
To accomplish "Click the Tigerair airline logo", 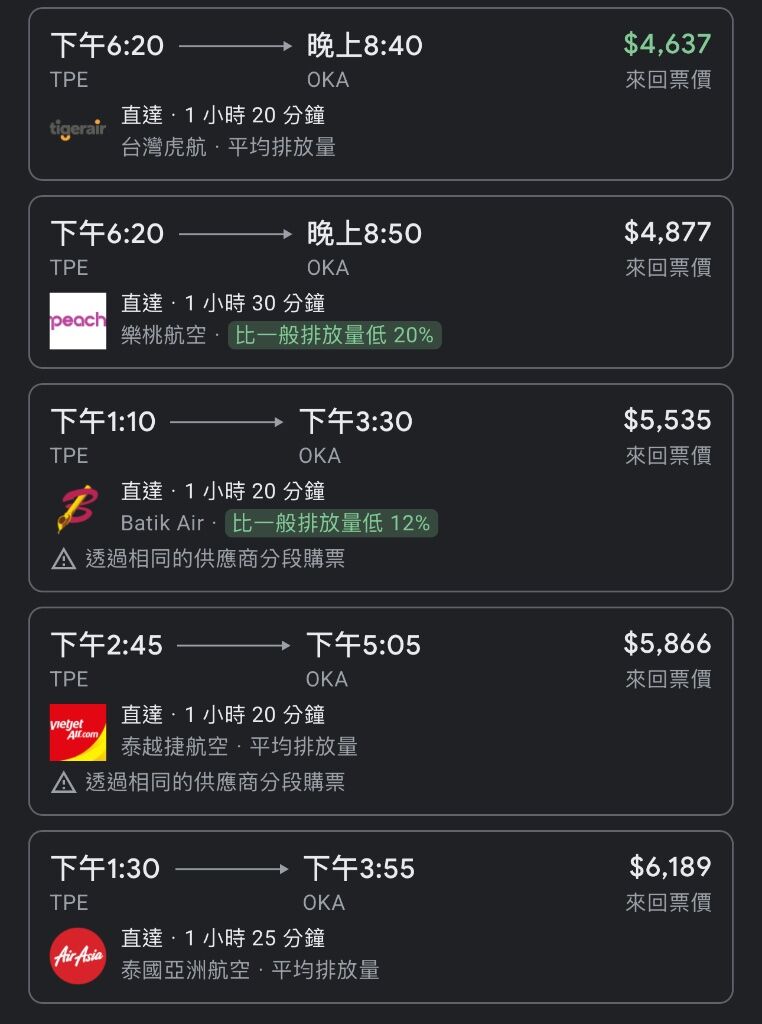I will [x=78, y=129].
